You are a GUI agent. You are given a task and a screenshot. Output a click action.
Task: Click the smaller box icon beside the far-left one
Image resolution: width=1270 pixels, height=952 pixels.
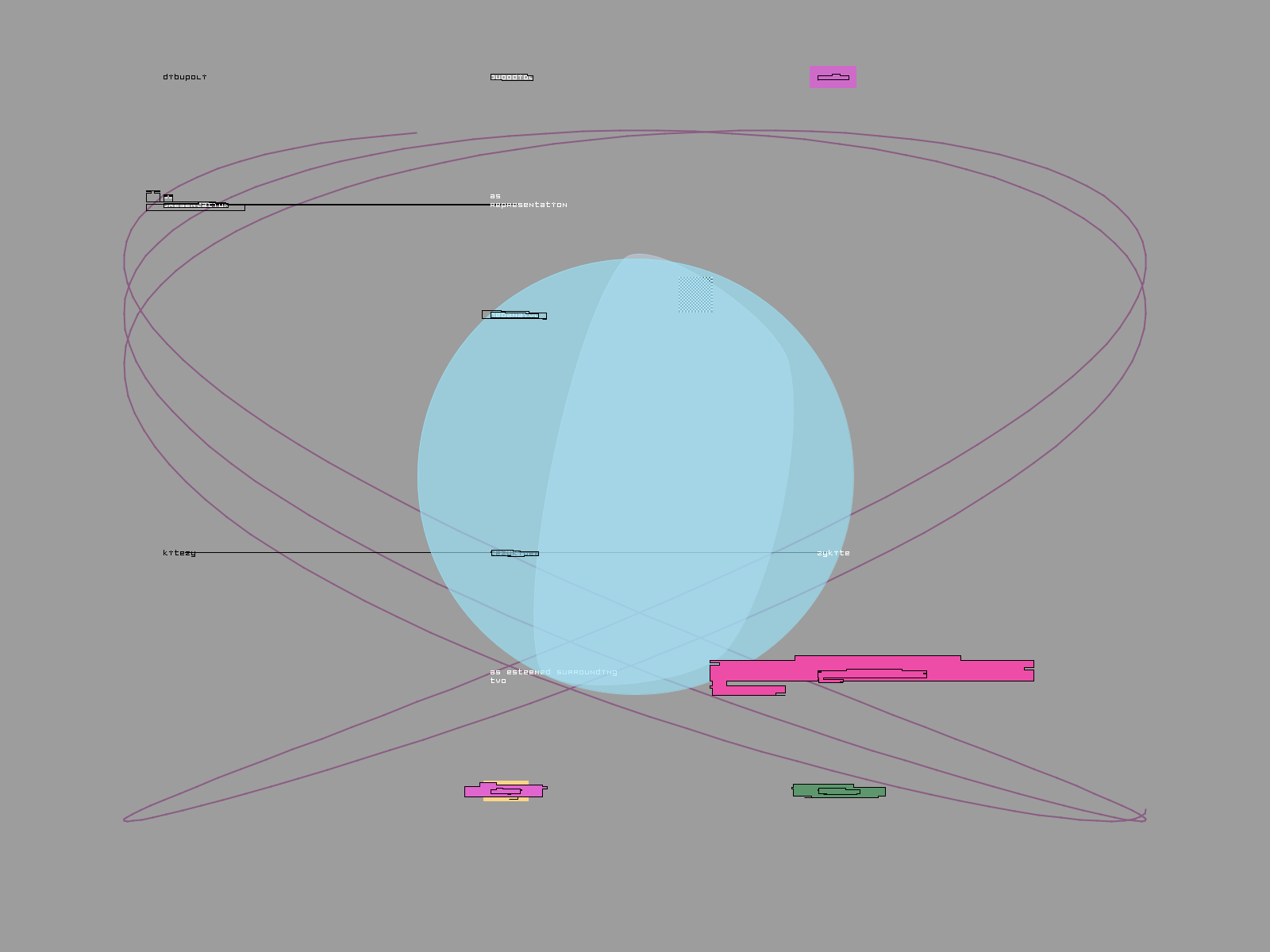[168, 198]
